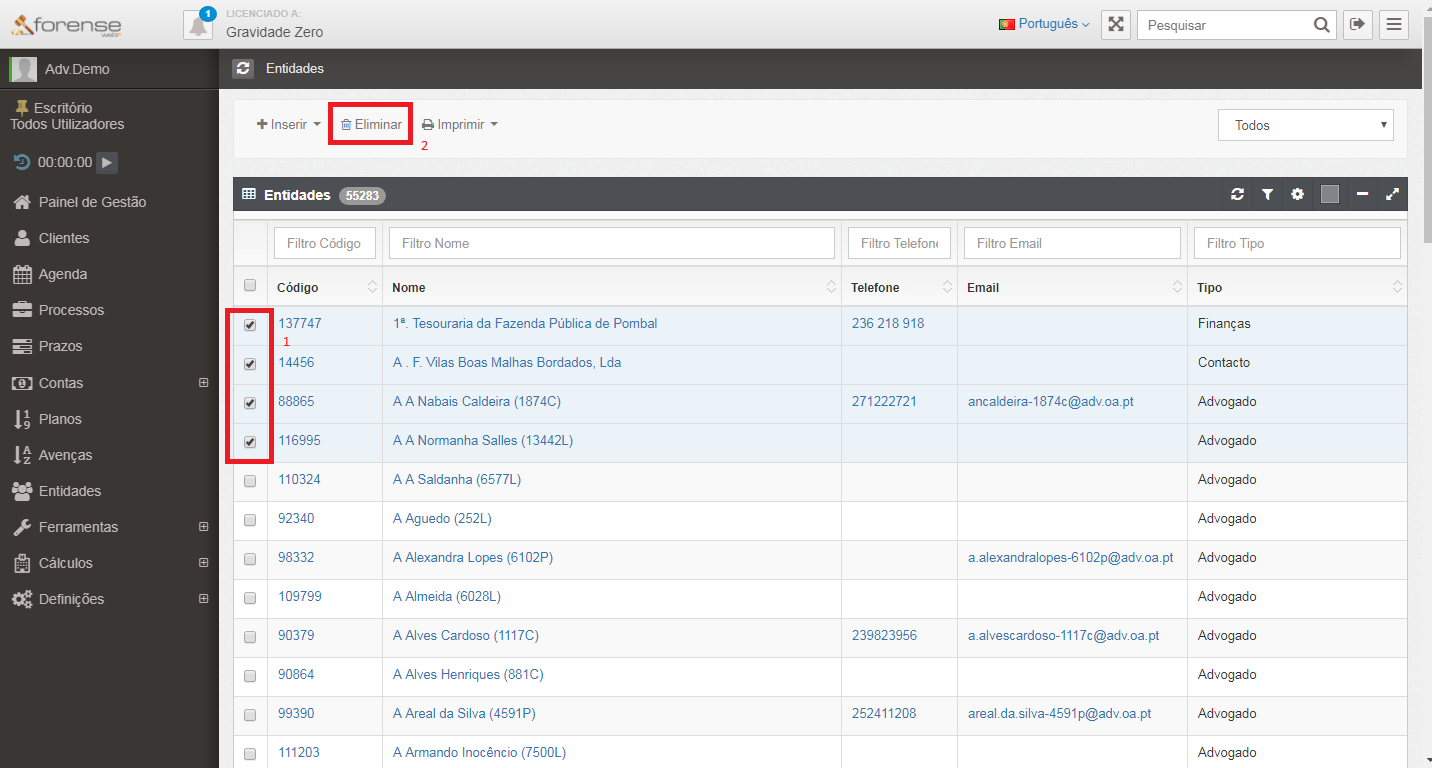Click into the Pesquisar search field
The width and height of the screenshot is (1432, 768).
pyautogui.click(x=1223, y=25)
